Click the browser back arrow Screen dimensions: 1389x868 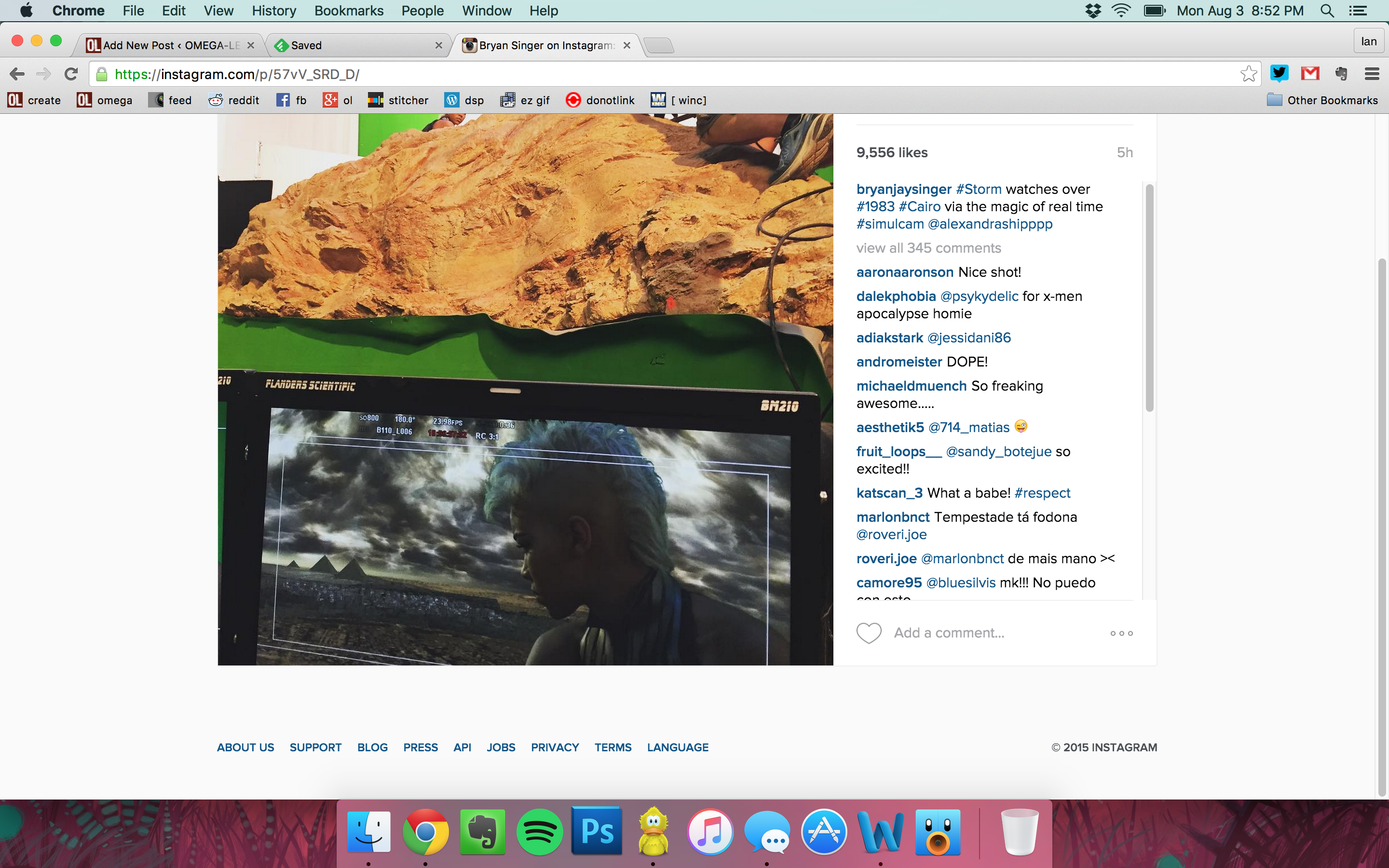point(17,74)
